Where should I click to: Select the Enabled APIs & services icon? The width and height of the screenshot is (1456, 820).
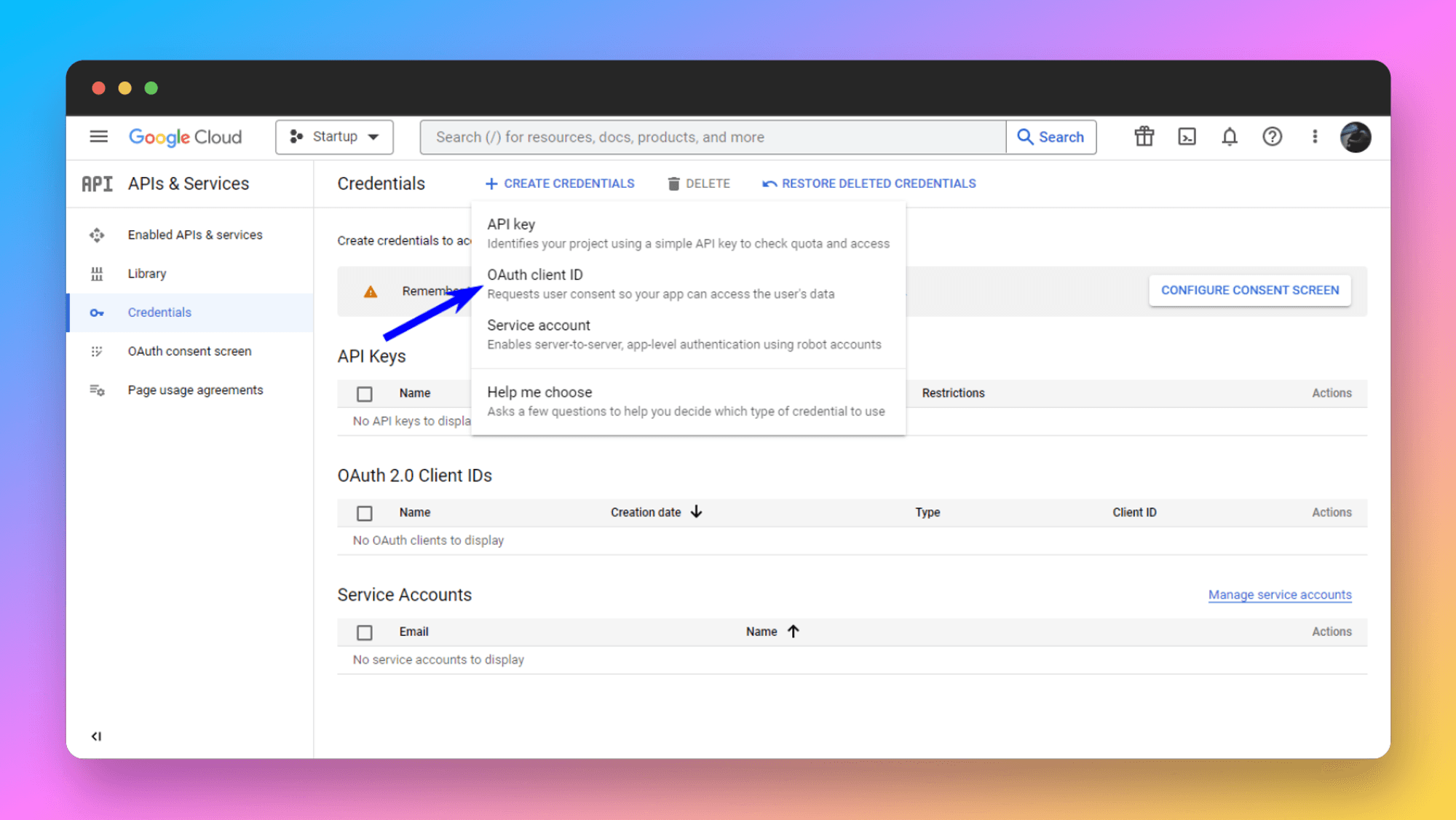pyautogui.click(x=98, y=234)
